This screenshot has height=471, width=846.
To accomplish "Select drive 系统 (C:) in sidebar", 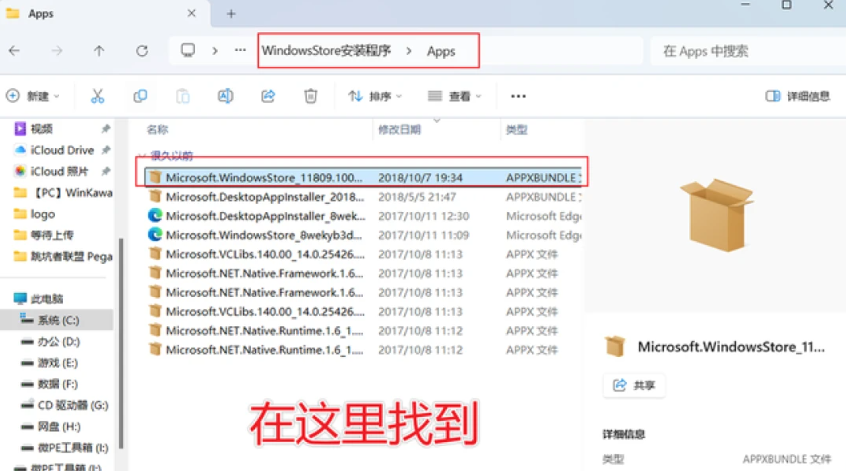I will (57, 320).
